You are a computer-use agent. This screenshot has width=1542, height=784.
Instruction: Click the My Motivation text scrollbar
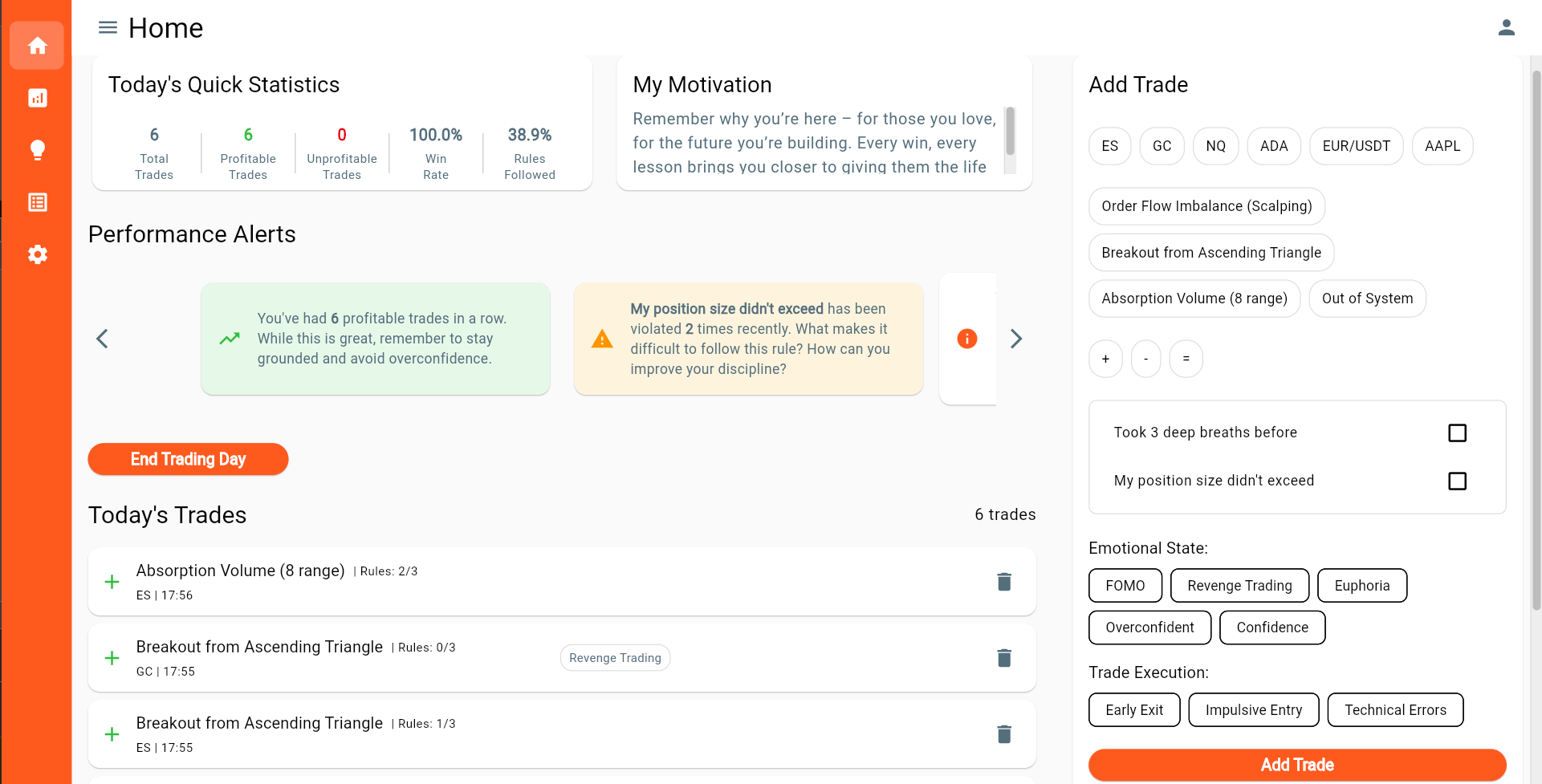1010,132
